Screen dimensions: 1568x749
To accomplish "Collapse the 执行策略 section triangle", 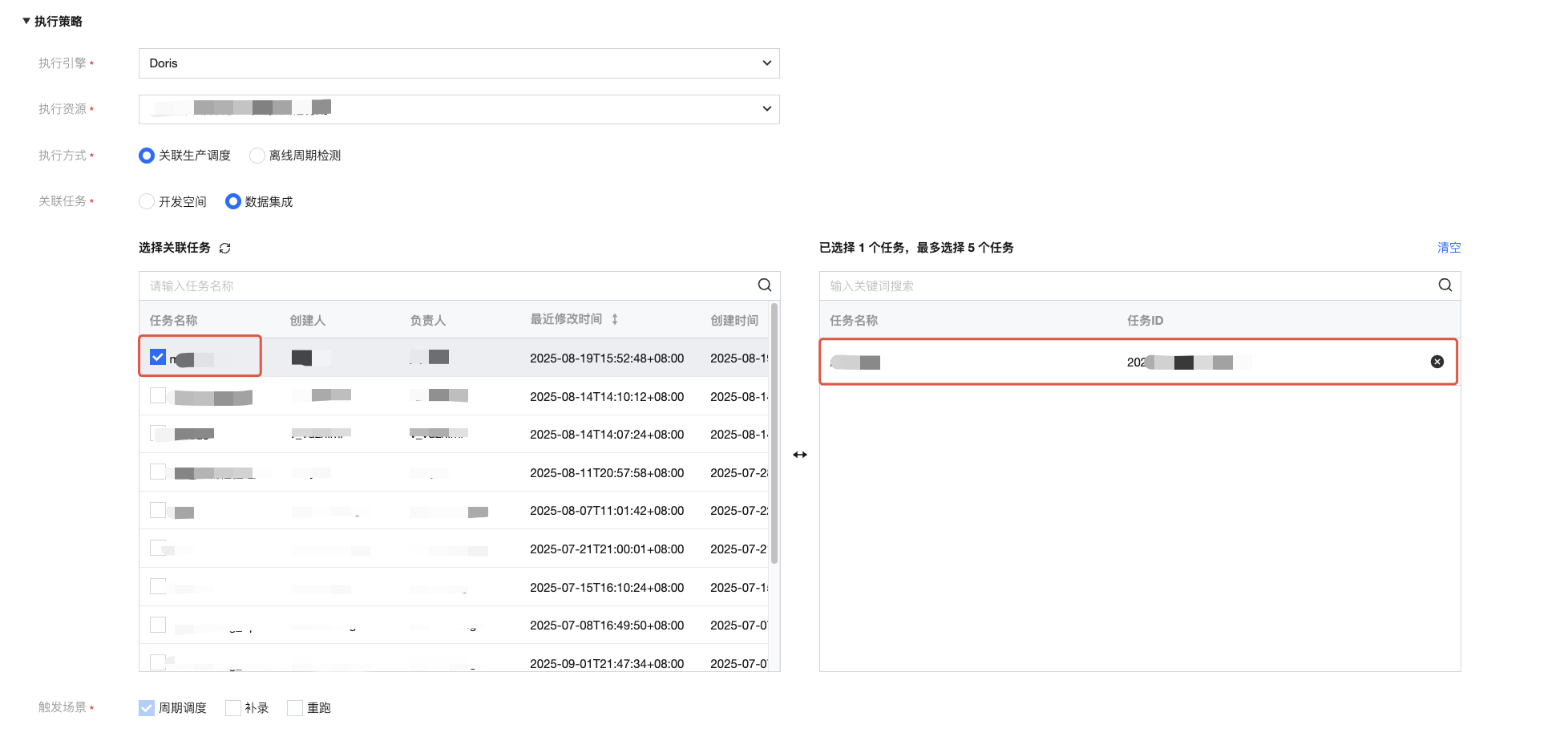I will point(26,21).
